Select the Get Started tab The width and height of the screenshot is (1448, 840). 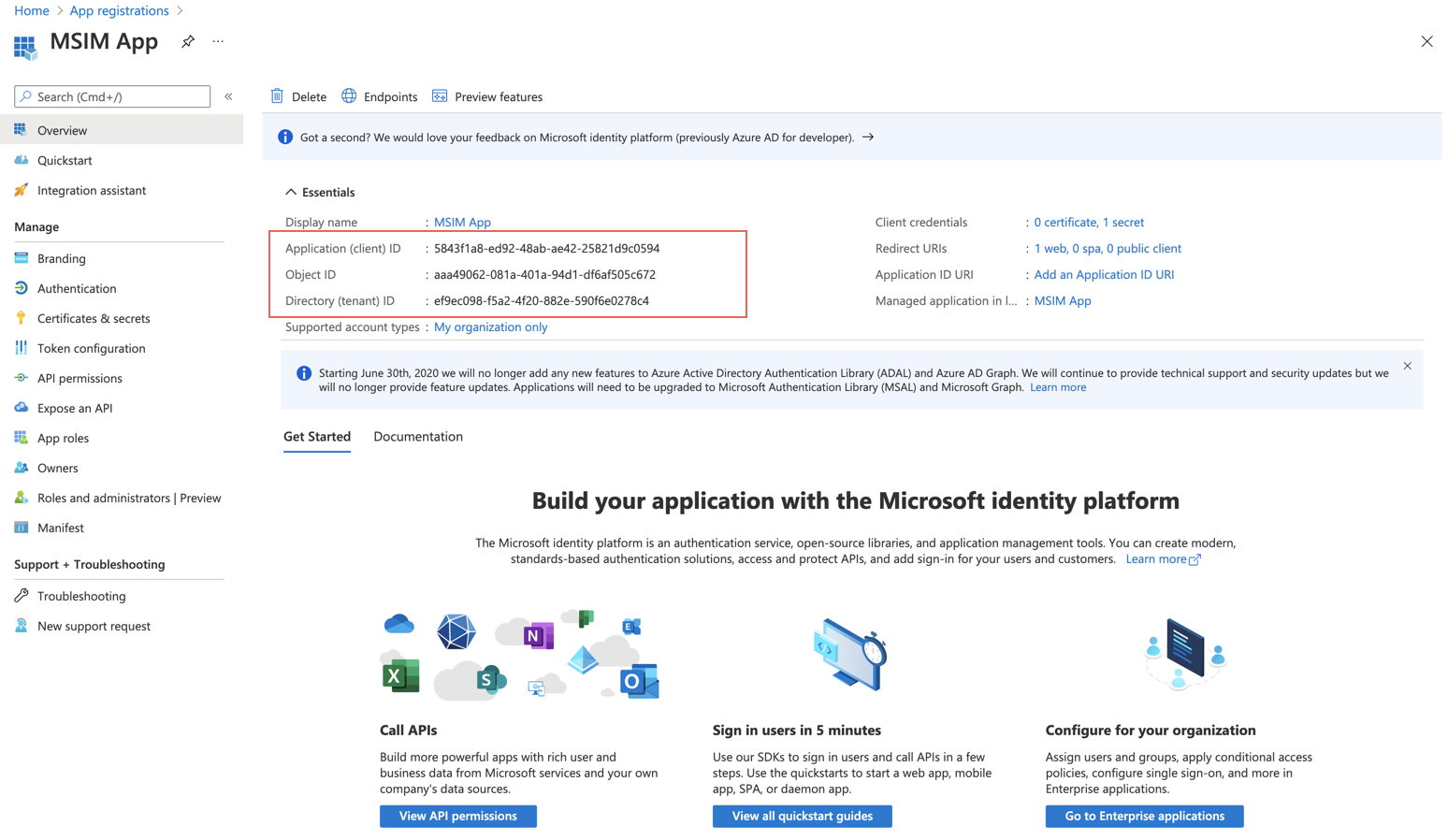[317, 437]
